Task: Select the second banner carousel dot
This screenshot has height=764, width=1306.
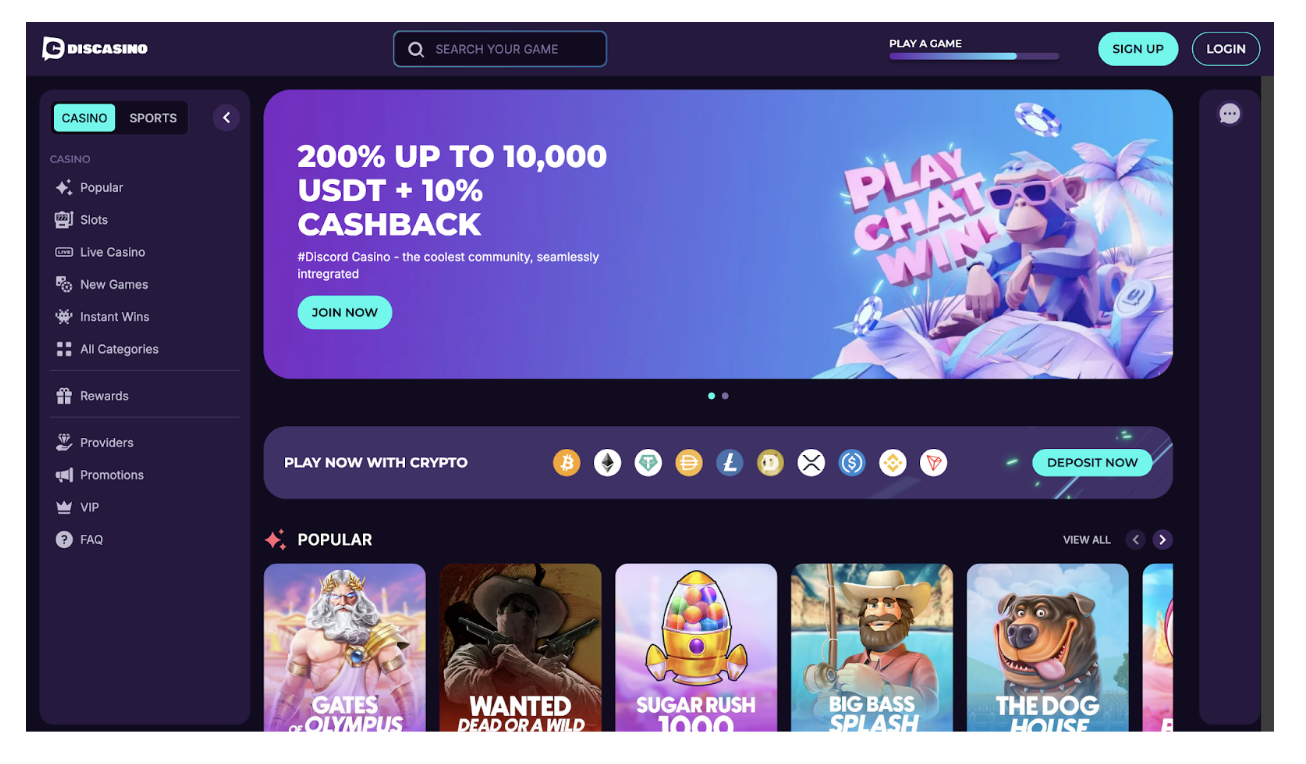Action: (725, 396)
